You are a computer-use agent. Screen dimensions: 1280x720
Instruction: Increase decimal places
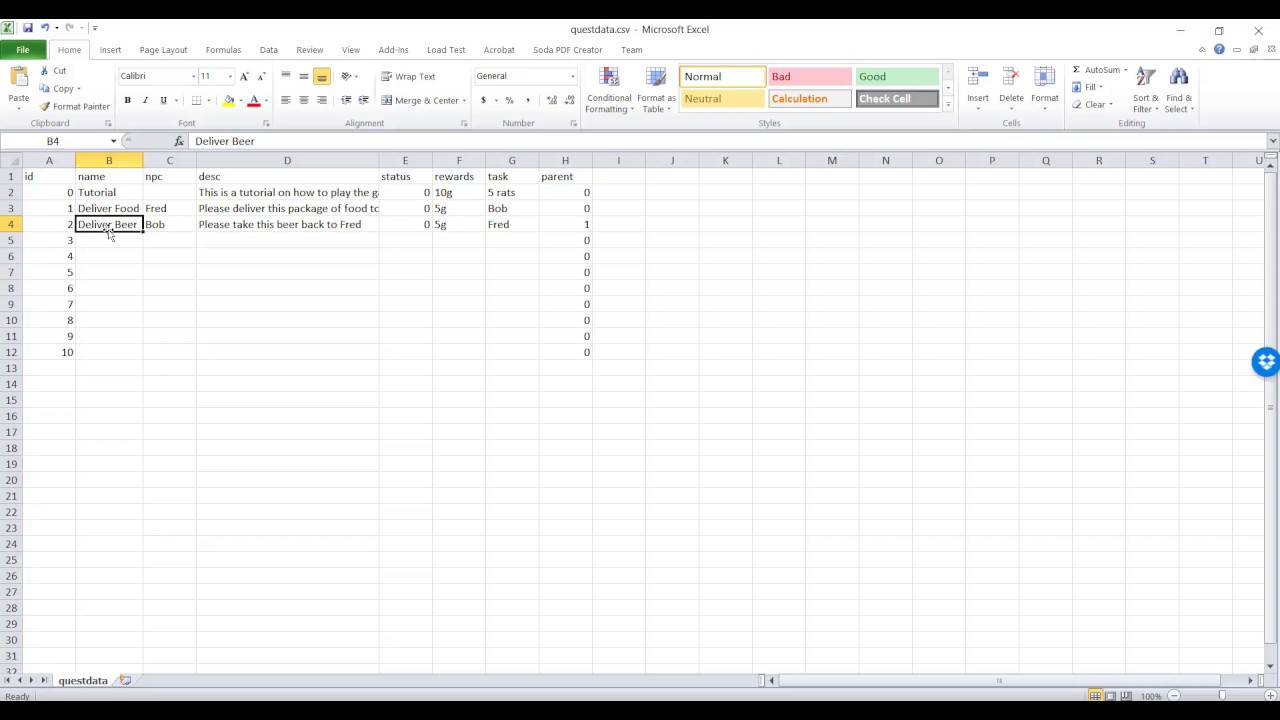[x=551, y=100]
